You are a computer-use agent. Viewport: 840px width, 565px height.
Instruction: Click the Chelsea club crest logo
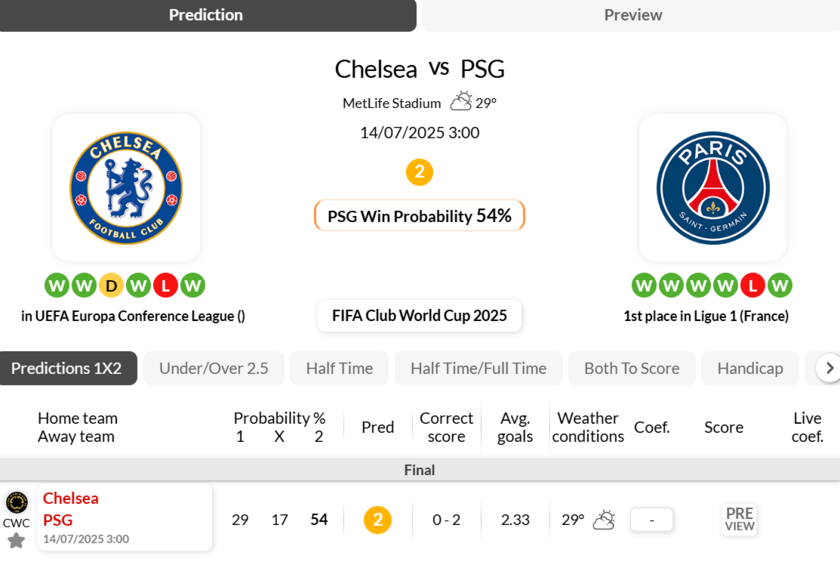point(126,187)
